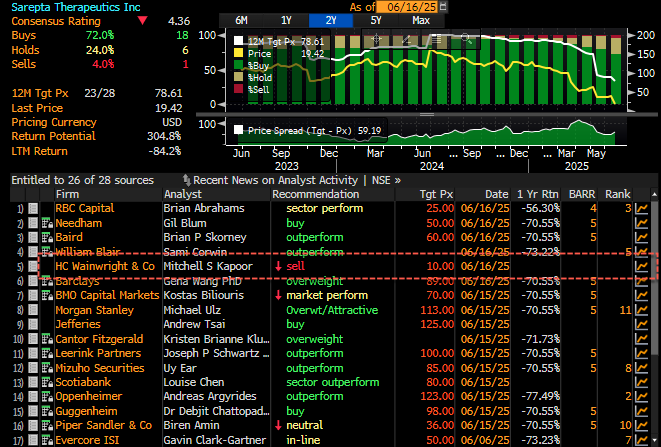Open the research report icon for Leerink Partners
The height and width of the screenshot is (447, 661).
pos(47,353)
